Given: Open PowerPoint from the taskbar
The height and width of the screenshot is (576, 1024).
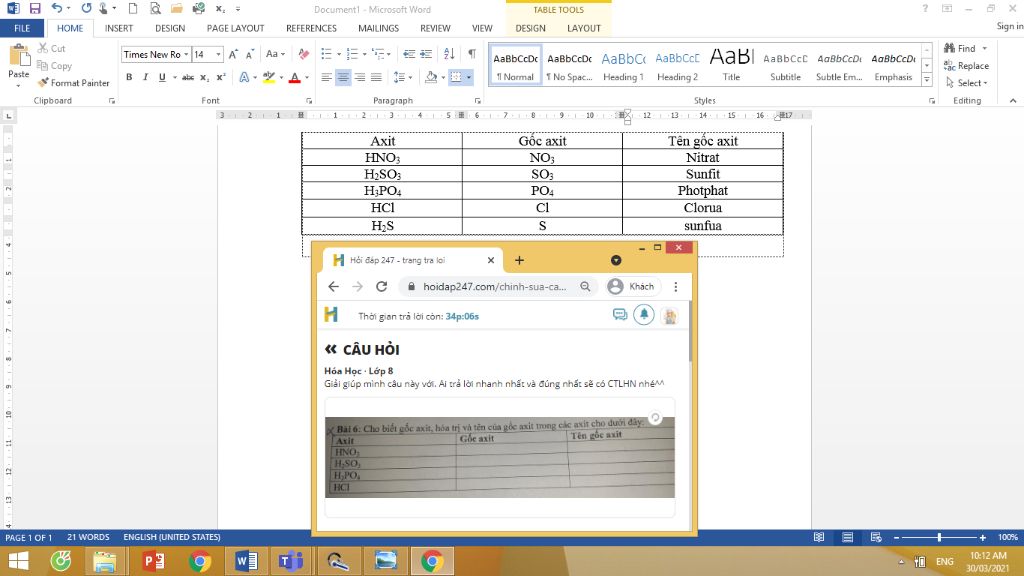Looking at the screenshot, I should pos(153,561).
